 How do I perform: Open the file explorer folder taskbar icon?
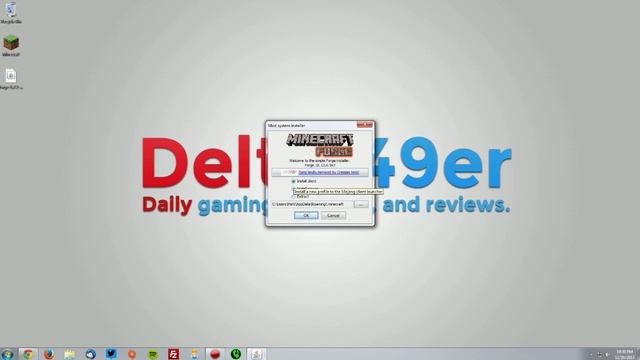coord(69,354)
